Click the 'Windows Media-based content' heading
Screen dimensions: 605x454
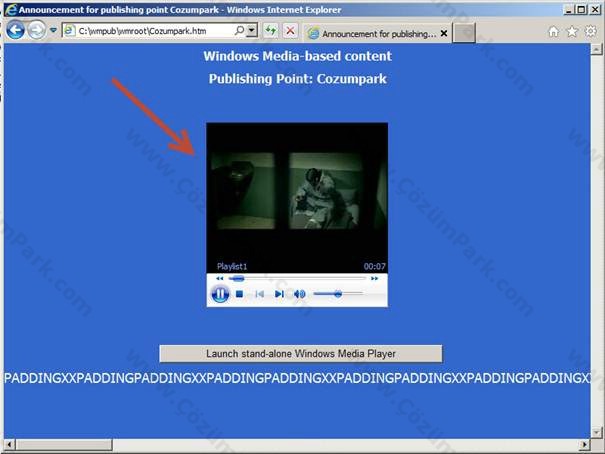click(x=297, y=56)
